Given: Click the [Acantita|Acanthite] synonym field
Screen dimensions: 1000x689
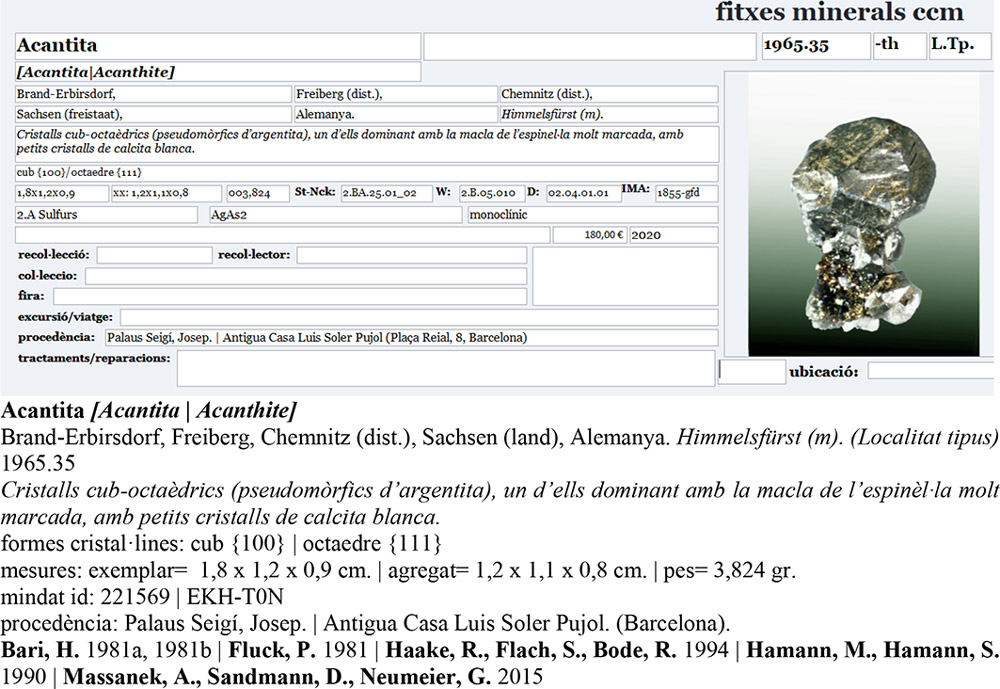Looking at the screenshot, I should click(217, 71).
